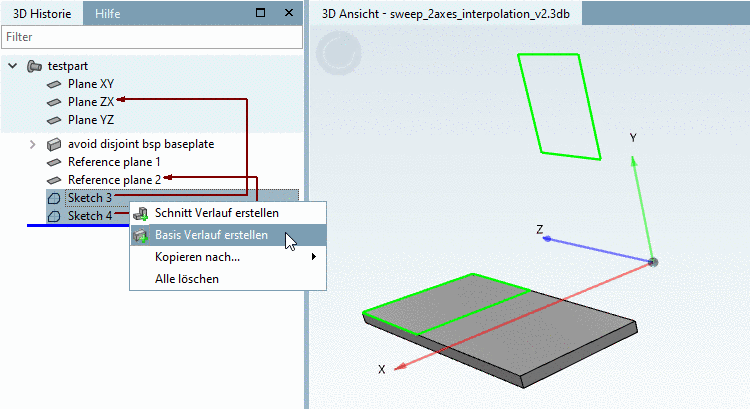
Task: Open the Kopieren nach... submenu
Action: click(x=228, y=257)
